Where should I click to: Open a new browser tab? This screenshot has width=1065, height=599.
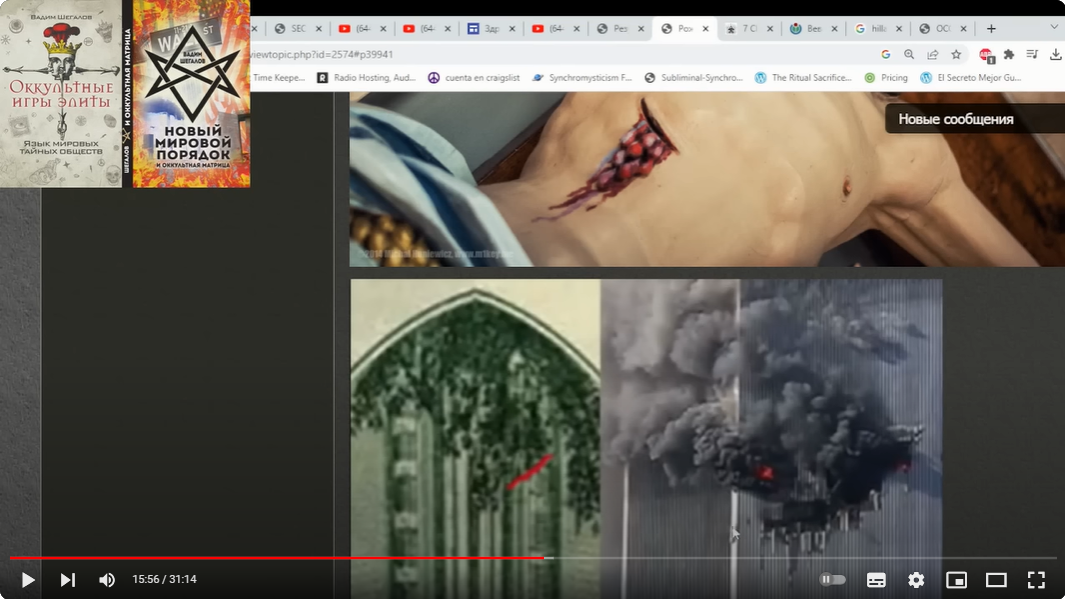click(x=991, y=29)
